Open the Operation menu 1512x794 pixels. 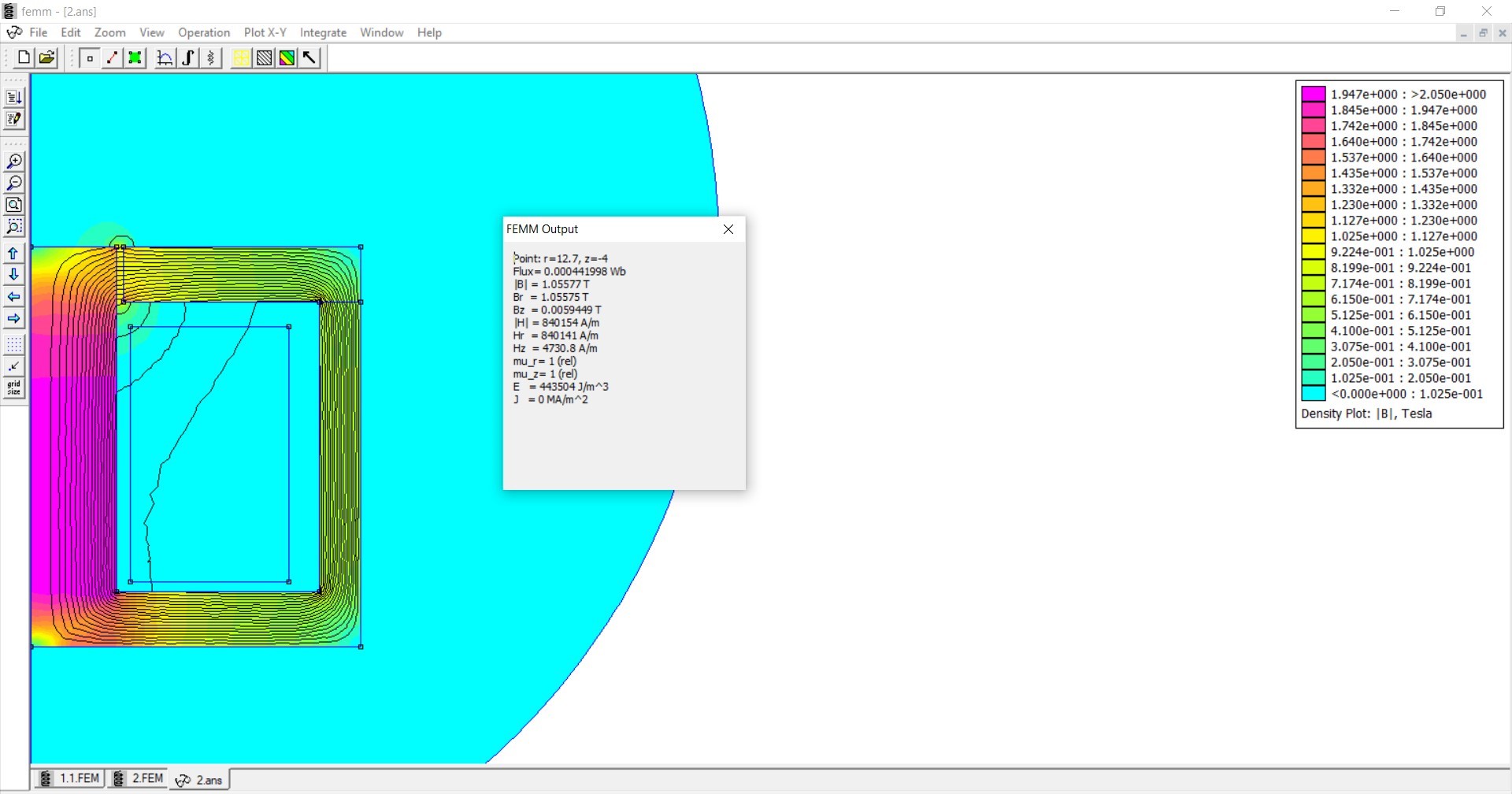[204, 32]
